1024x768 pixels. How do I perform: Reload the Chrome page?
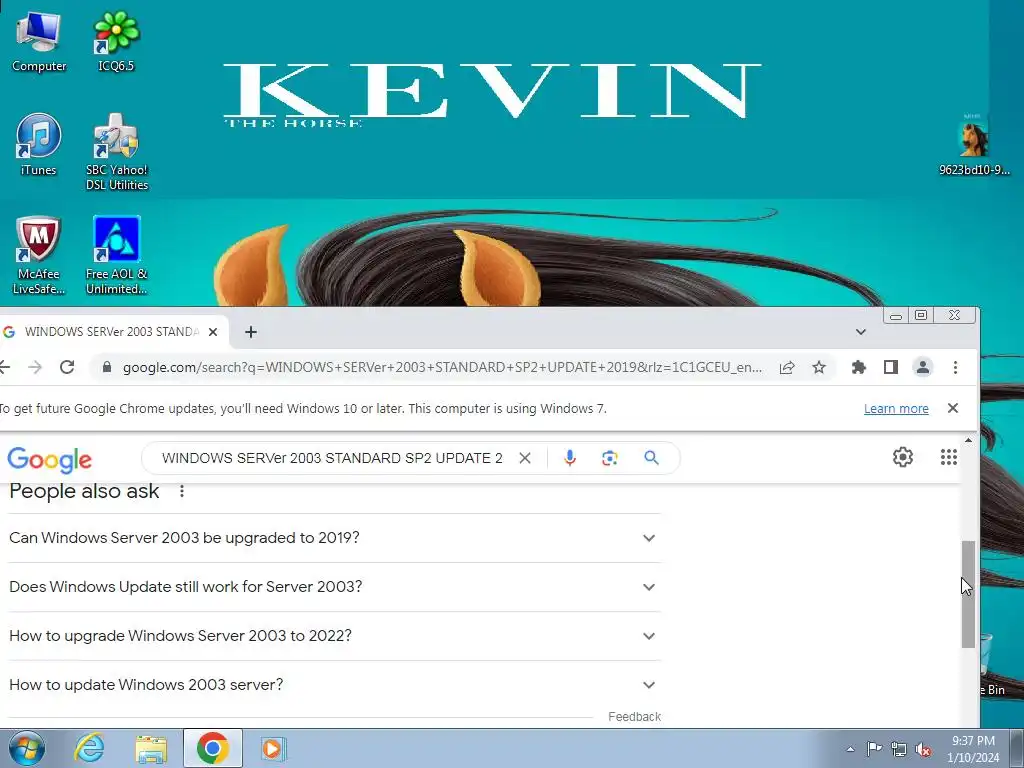(67, 367)
